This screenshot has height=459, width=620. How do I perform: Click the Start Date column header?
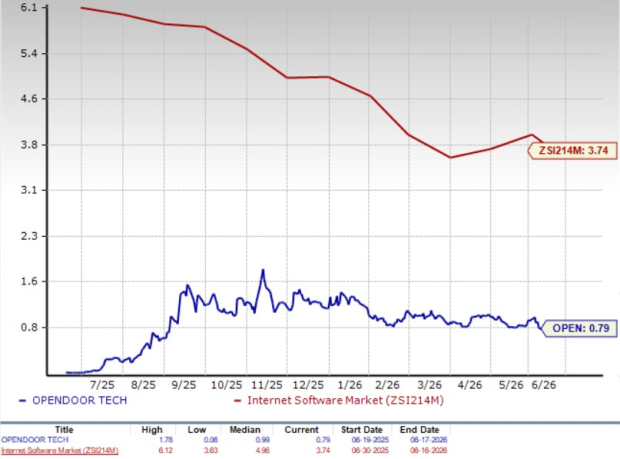coord(361,430)
